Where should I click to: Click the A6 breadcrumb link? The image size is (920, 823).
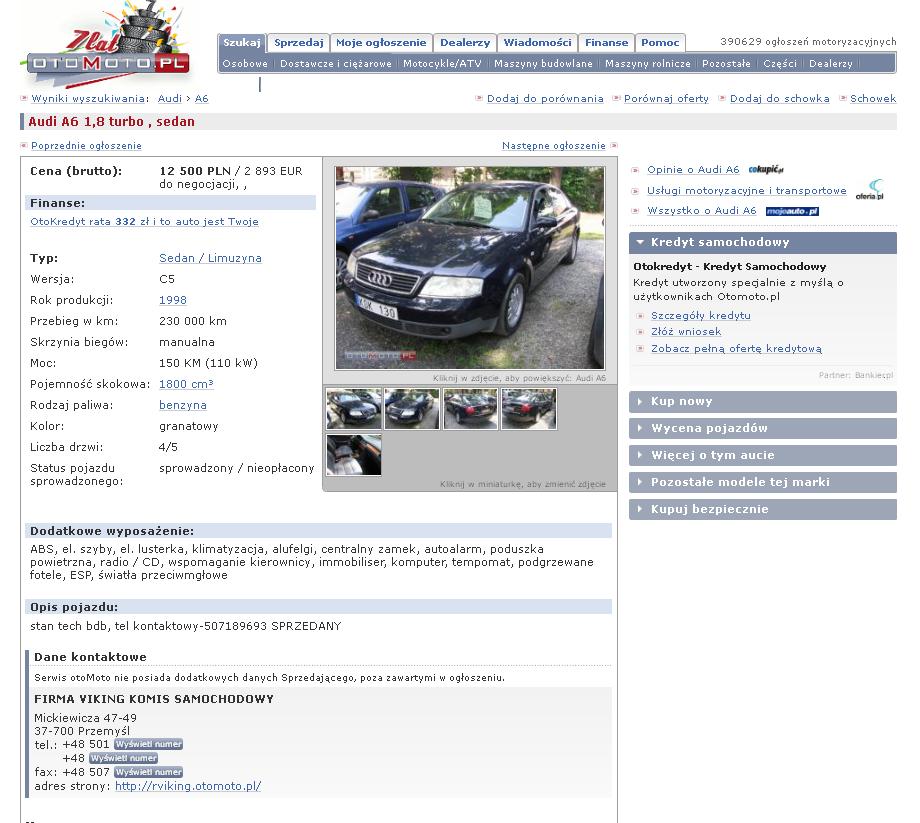tap(201, 99)
